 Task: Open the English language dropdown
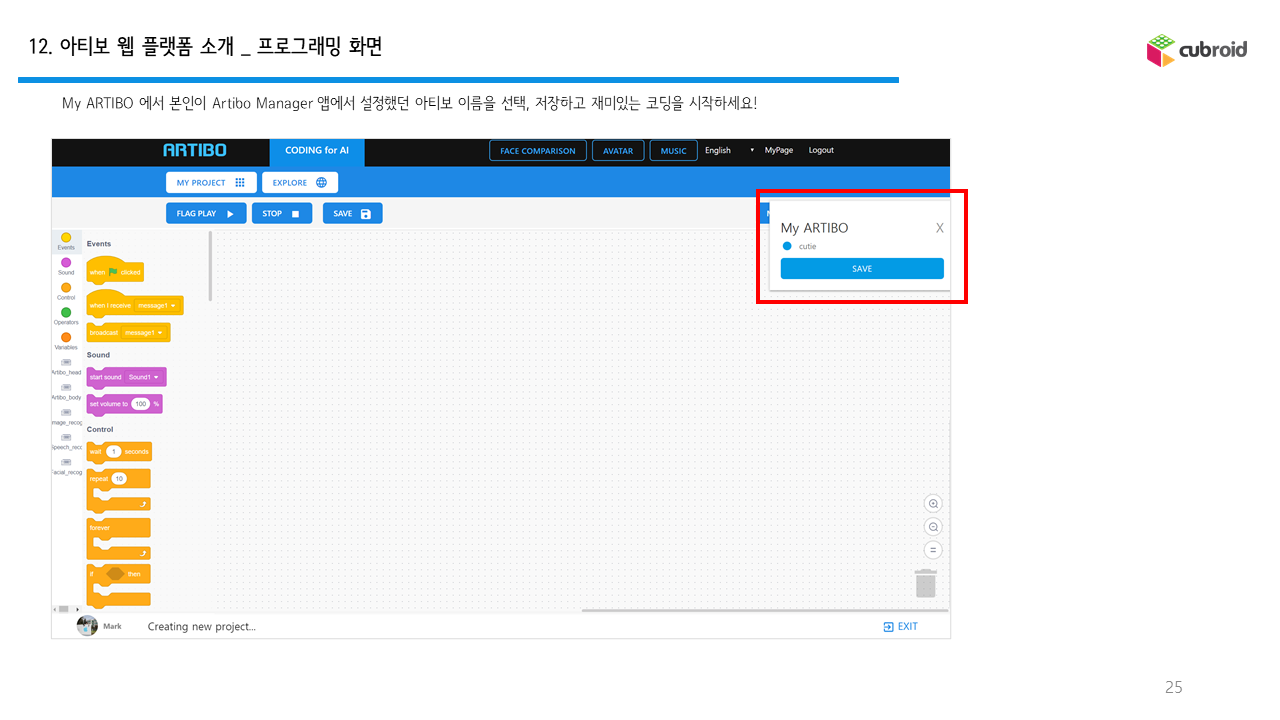tap(729, 150)
